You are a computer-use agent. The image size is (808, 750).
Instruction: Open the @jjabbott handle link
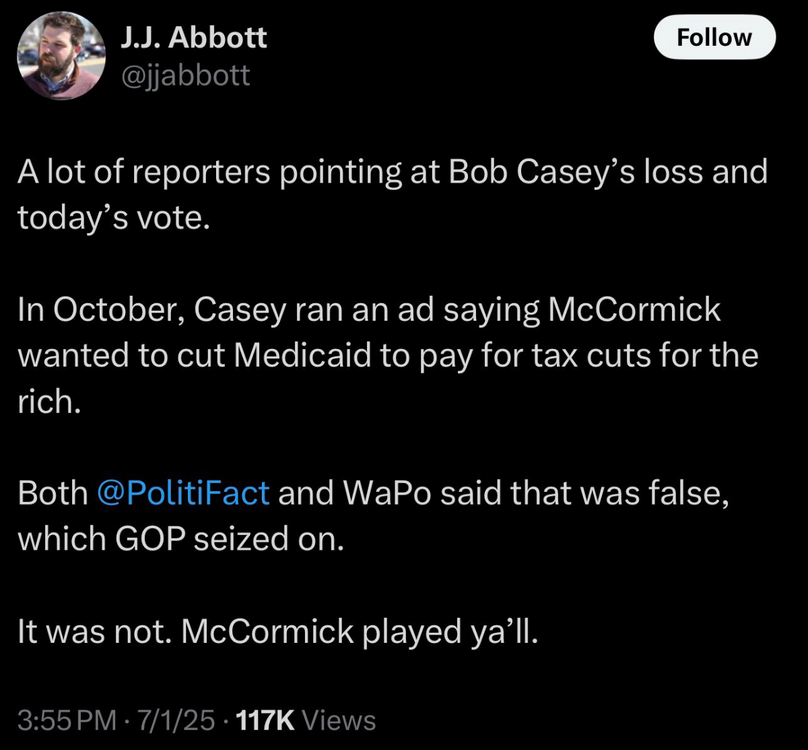tap(185, 74)
